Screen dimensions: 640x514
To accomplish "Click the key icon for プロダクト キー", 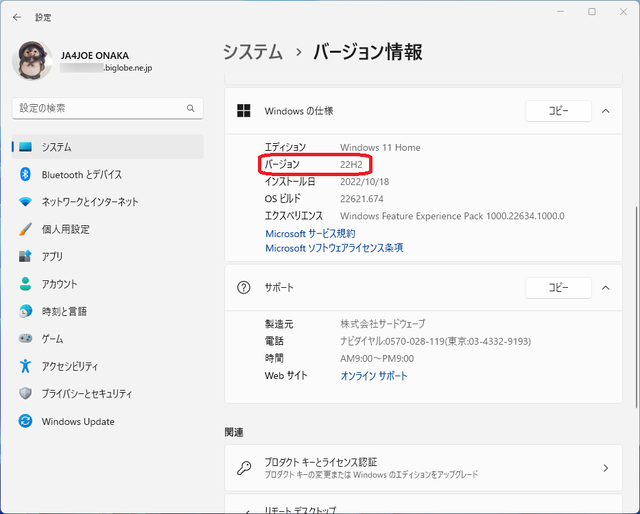I will (244, 468).
